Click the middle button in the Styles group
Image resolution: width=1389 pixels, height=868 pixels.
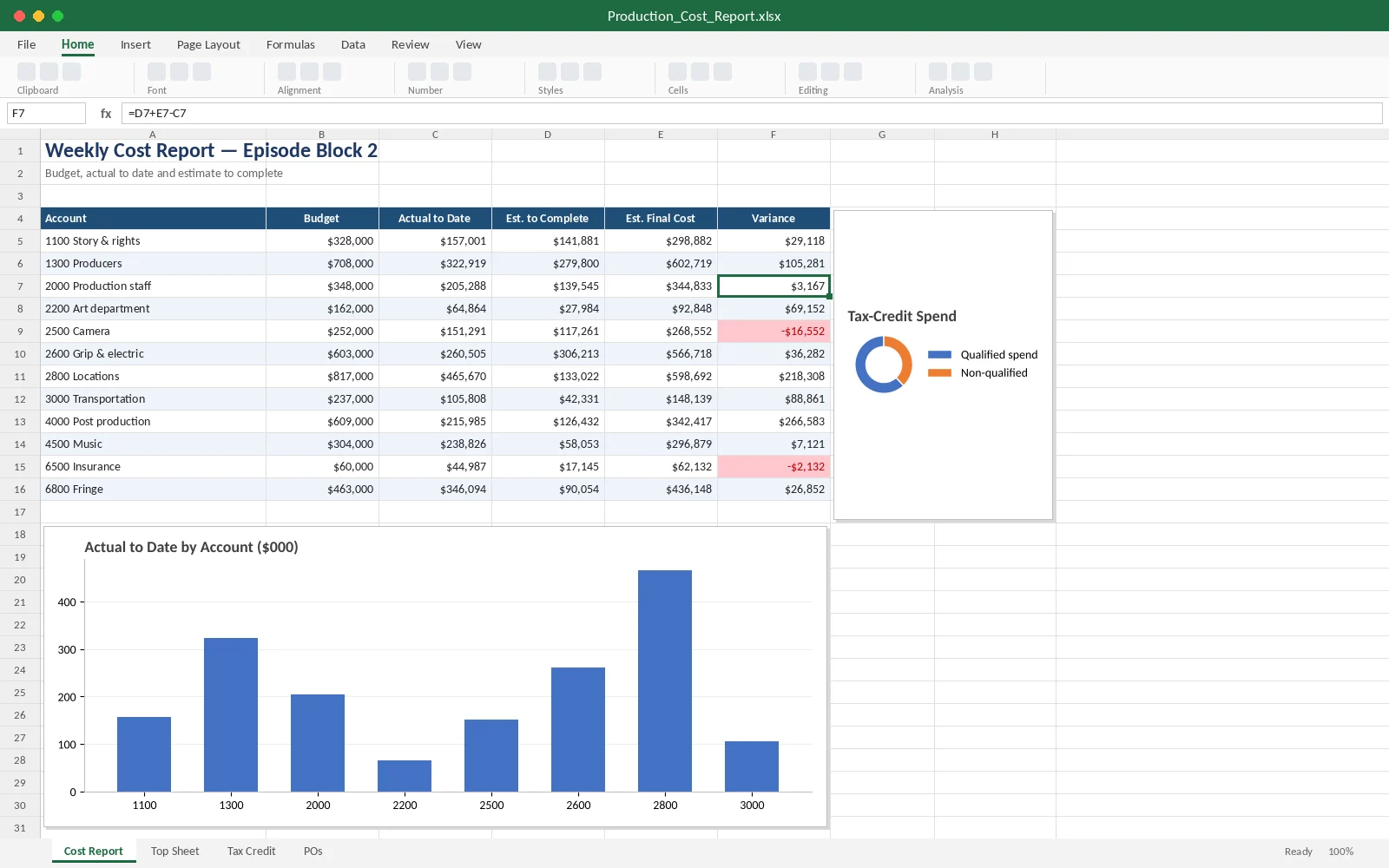[570, 72]
